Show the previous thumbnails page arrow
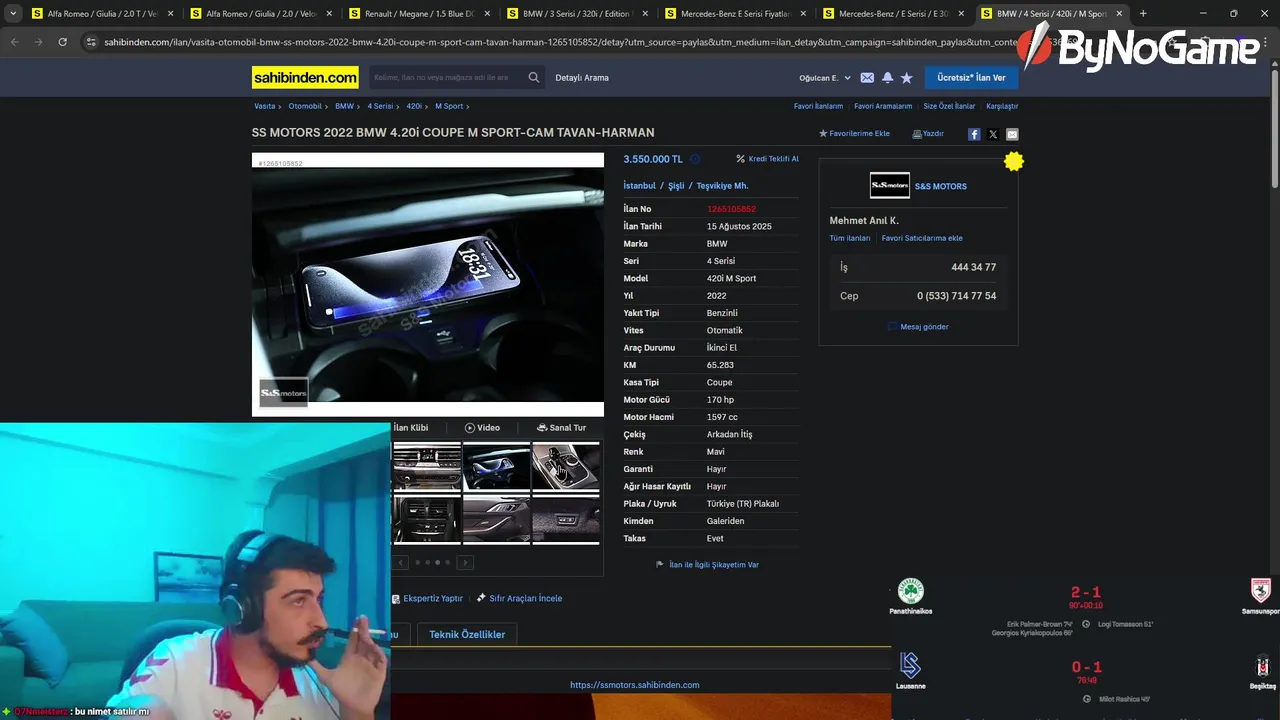Viewport: 1280px width, 720px height. 401,562
